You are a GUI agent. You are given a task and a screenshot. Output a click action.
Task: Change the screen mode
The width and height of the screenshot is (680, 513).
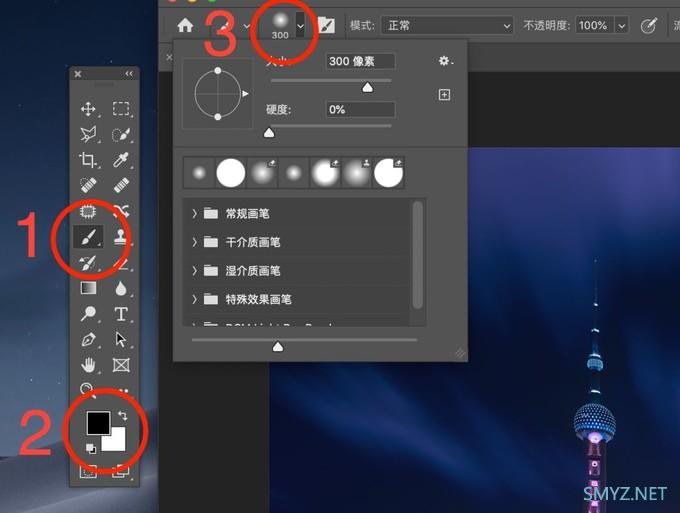point(121,471)
